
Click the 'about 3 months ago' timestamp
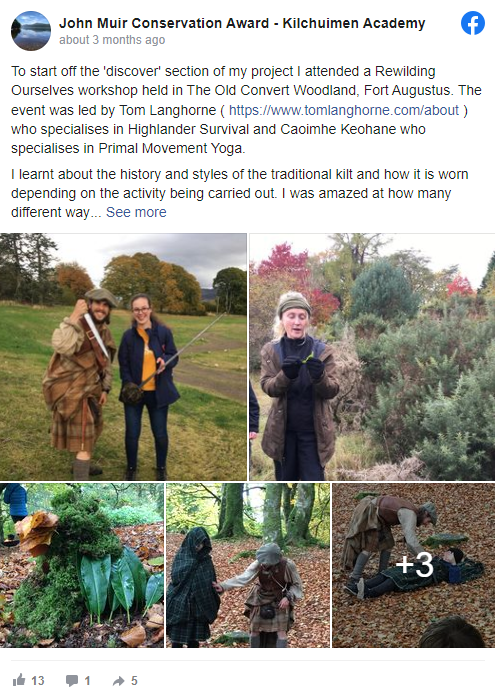point(112,40)
